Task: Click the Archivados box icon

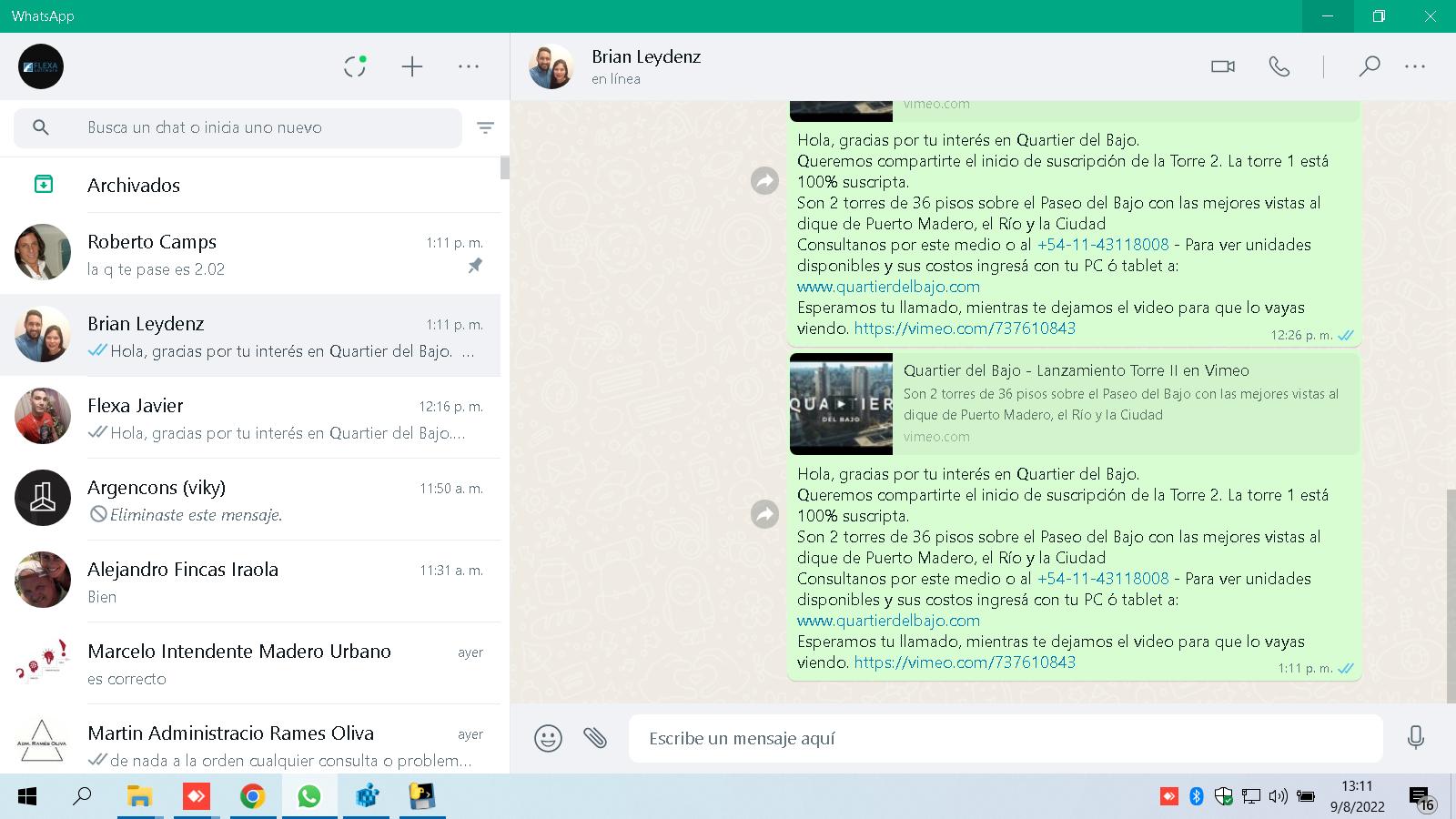Action: (x=43, y=185)
